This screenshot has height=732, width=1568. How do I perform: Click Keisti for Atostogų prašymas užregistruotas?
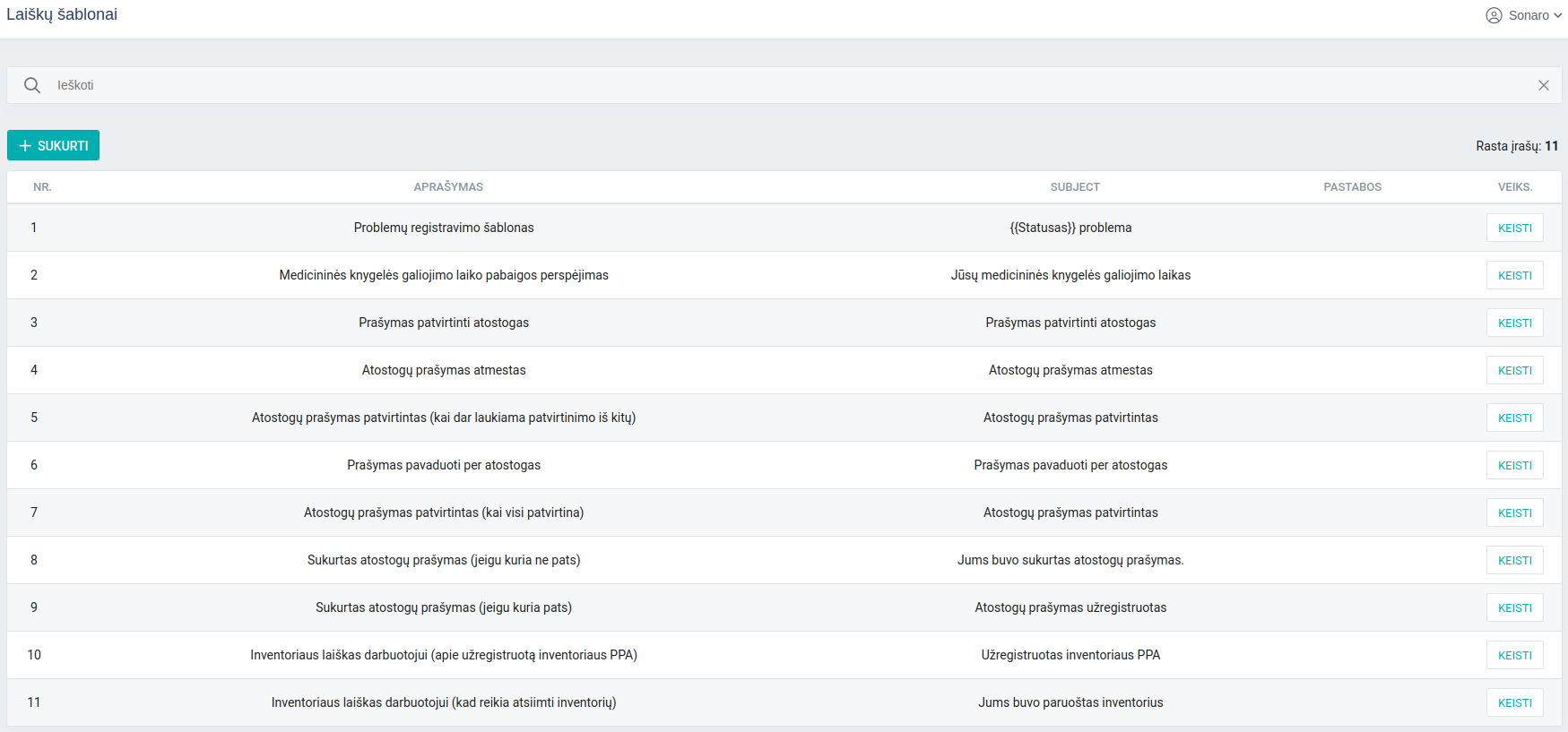pos(1514,607)
